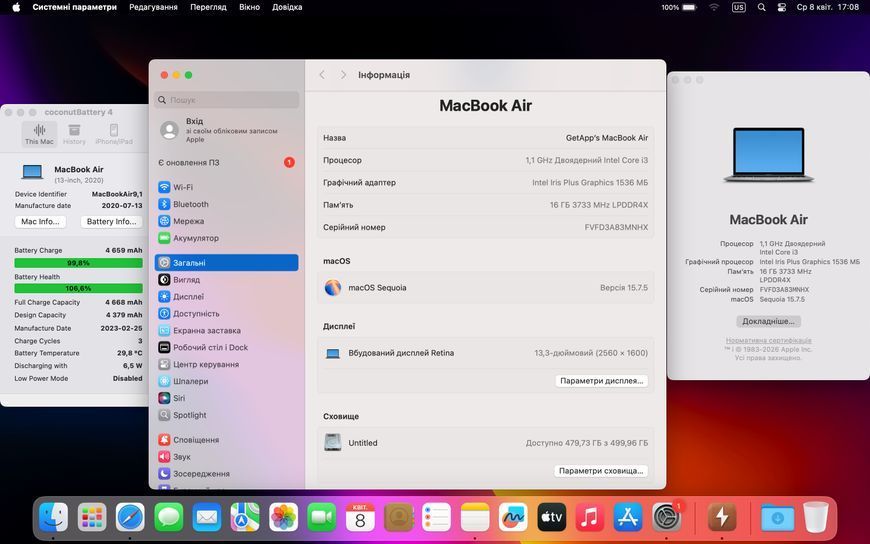Viewport: 870px width, 544px height.
Task: Open coconutBattery icon in Dock
Action: click(722, 517)
